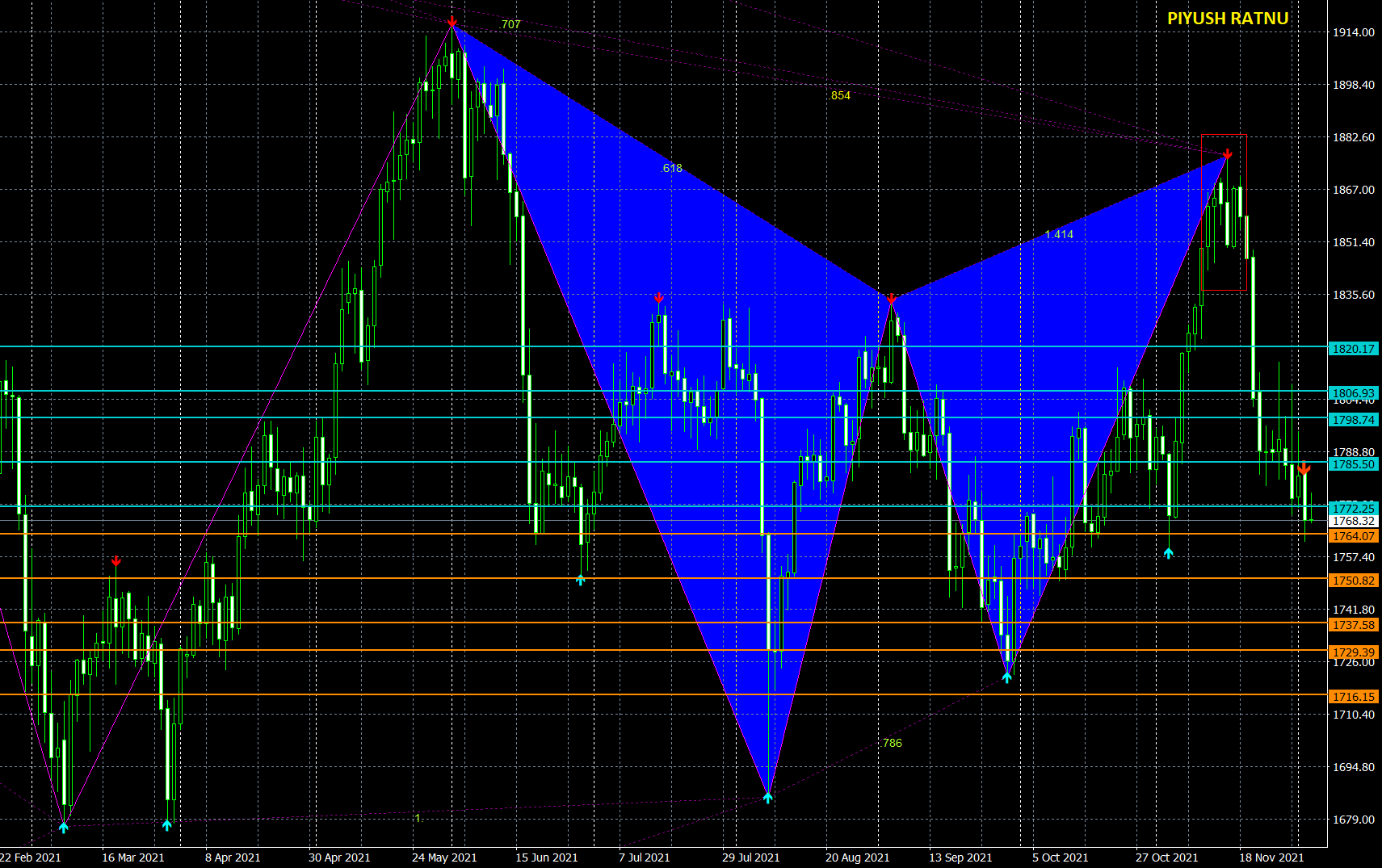Click the .786 ratio label near the chart bottom
Image resolution: width=1382 pixels, height=868 pixels.
(x=892, y=743)
